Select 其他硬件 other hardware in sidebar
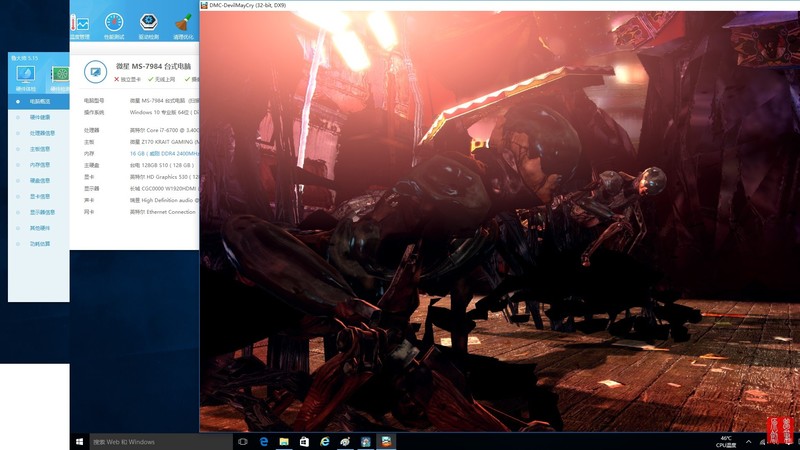800x450 pixels. point(39,228)
